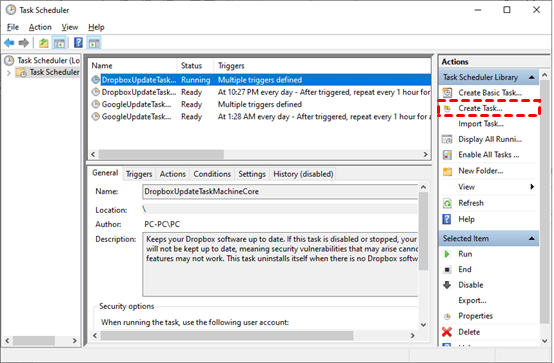
Task: Toggle the Show/Hide Console Tree toolbar icon
Action: (59, 43)
